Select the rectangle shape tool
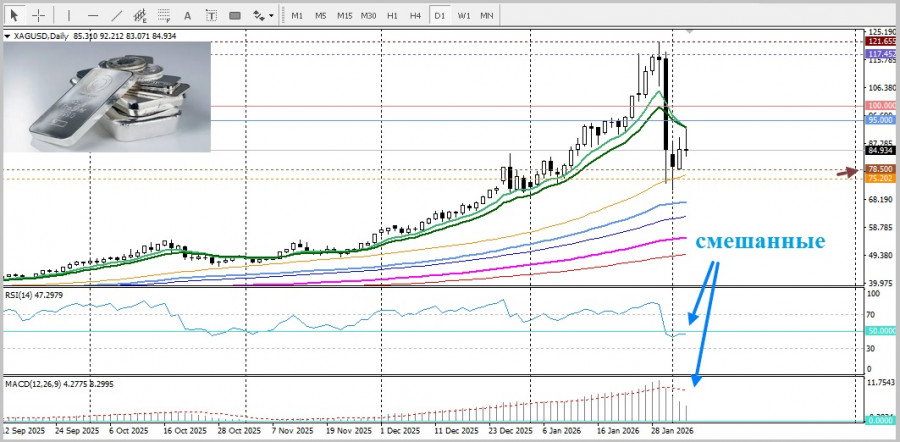 tap(235, 15)
